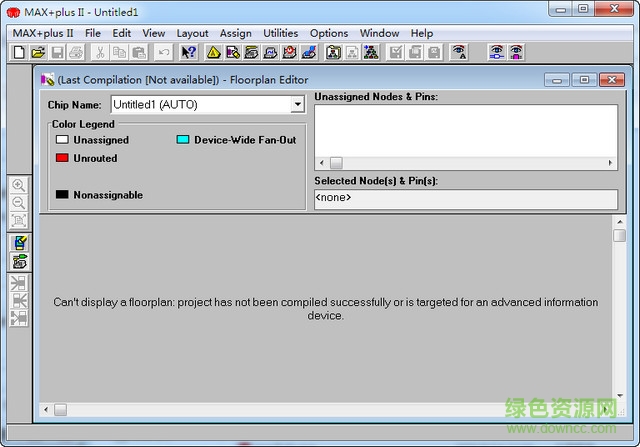Click the New file icon
This screenshot has height=447, width=640.
click(19, 52)
